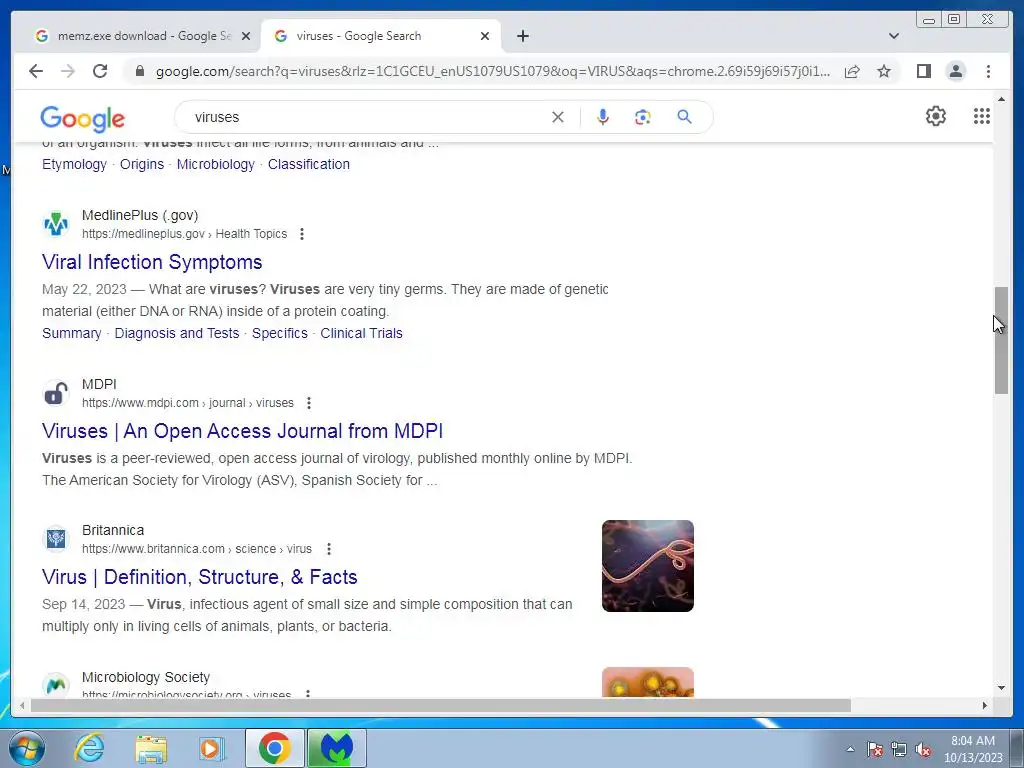
Task: Open Chrome three-dot menu
Action: pyautogui.click(x=988, y=71)
